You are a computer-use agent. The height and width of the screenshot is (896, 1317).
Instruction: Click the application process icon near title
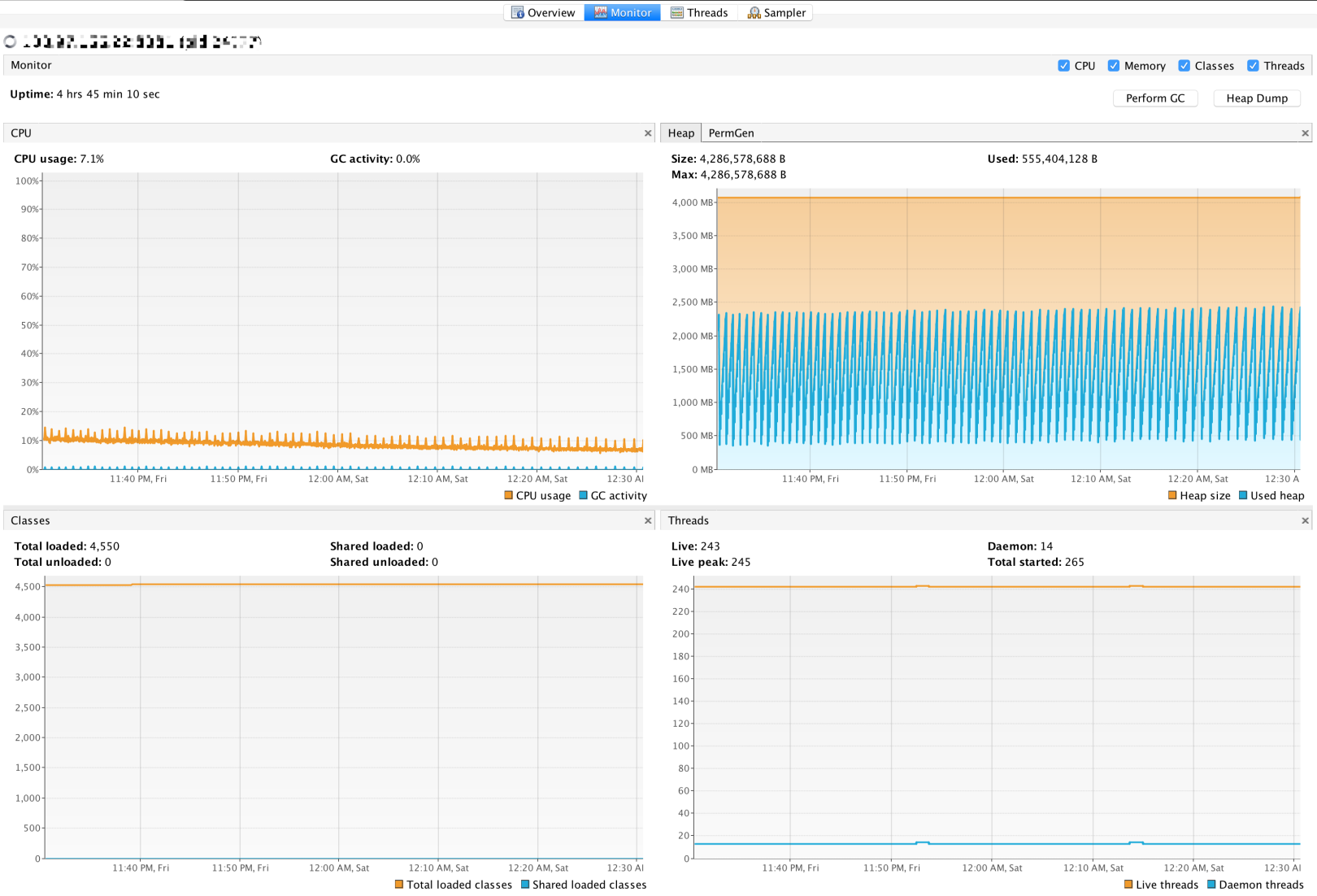pos(10,41)
